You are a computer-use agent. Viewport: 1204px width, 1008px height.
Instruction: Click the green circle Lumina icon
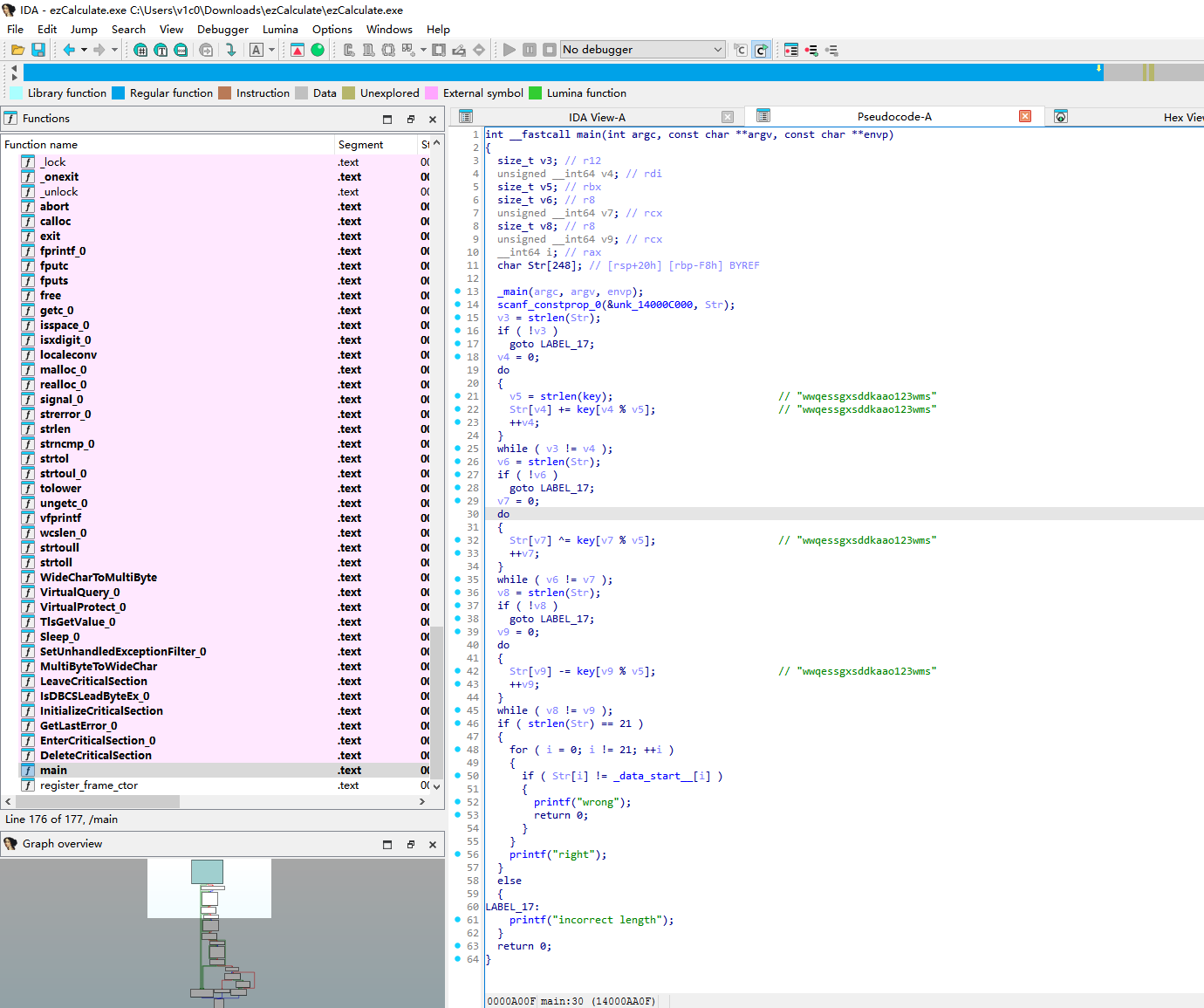pos(318,50)
